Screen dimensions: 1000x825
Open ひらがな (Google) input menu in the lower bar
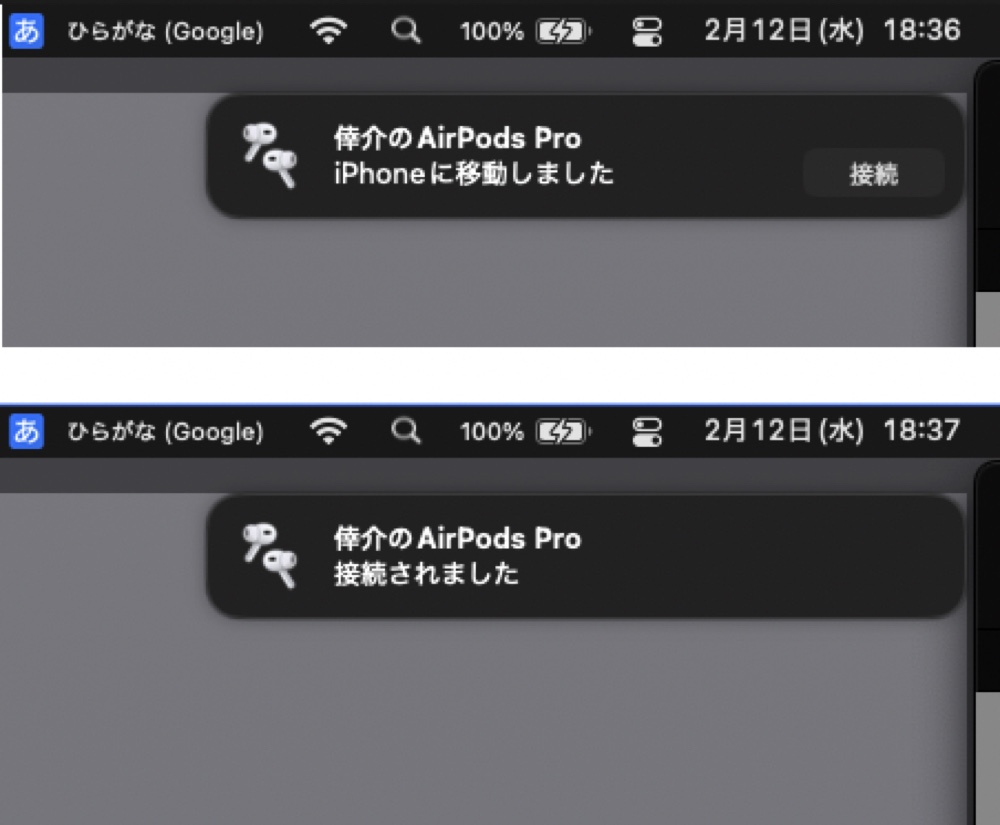coord(165,432)
